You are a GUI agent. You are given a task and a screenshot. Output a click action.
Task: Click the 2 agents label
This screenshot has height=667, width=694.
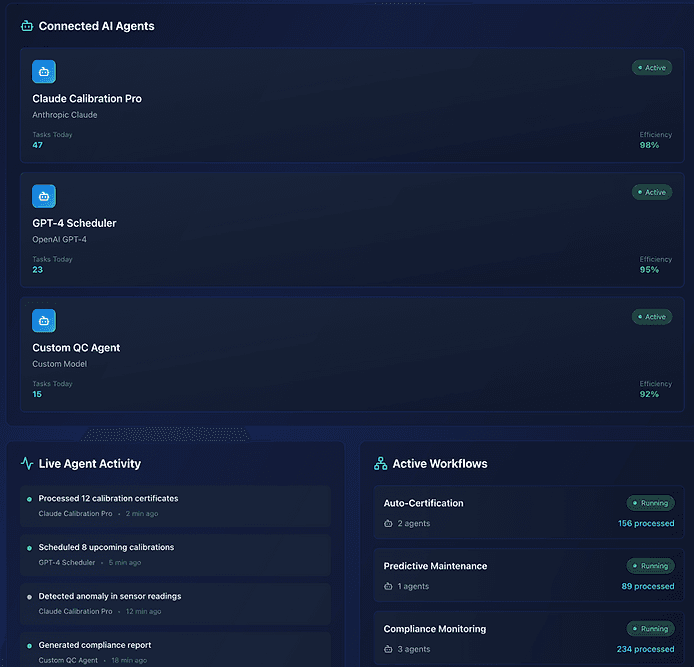[414, 524]
